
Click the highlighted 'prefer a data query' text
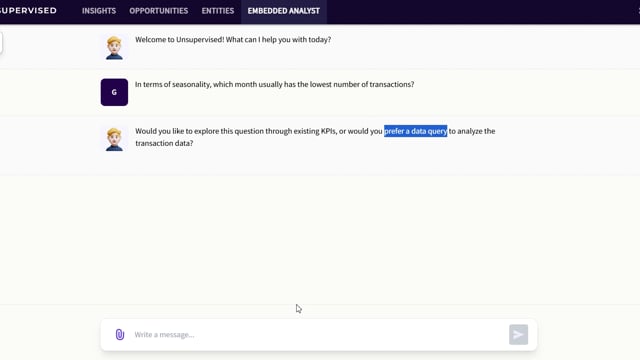[x=416, y=131]
